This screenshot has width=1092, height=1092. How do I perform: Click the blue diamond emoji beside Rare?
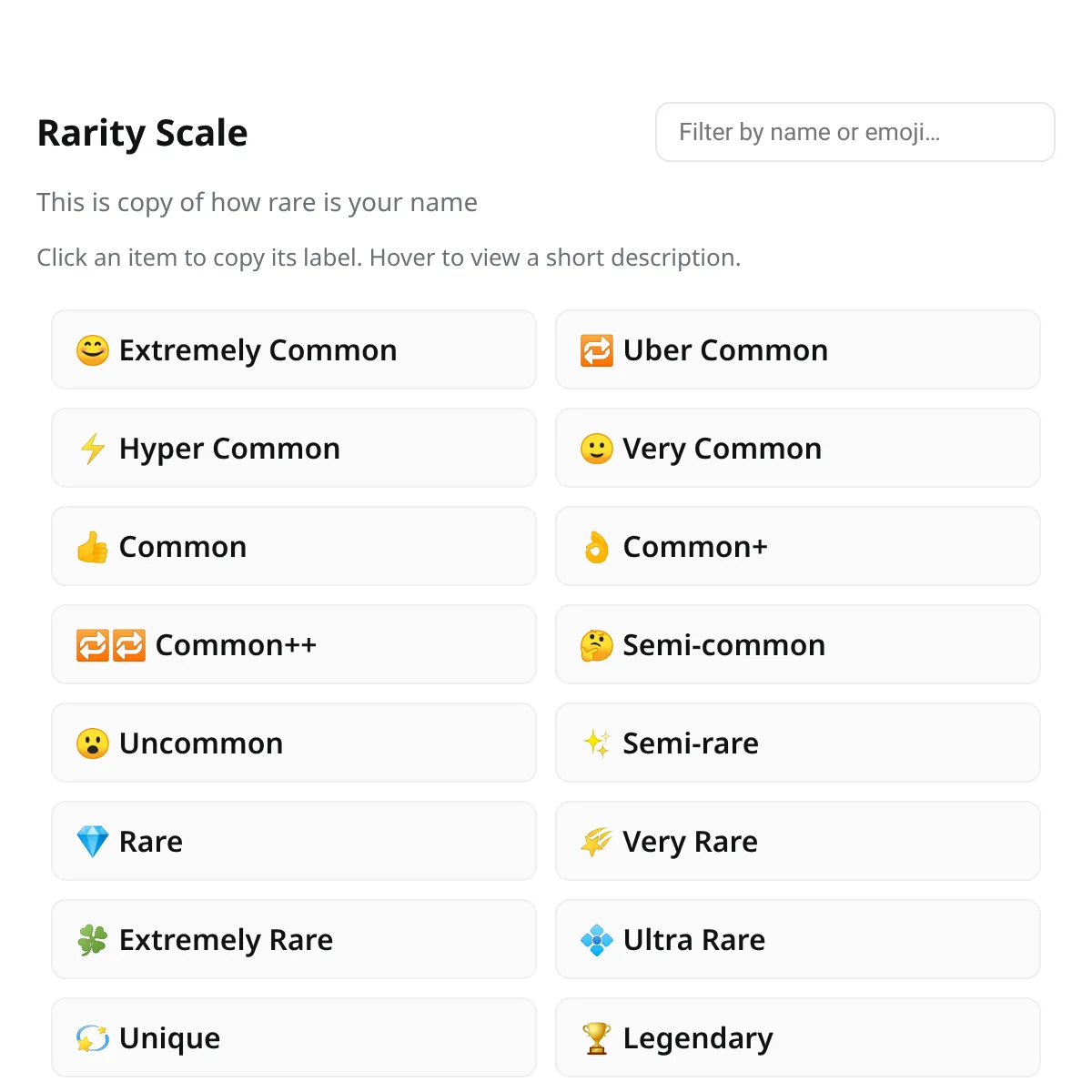92,841
